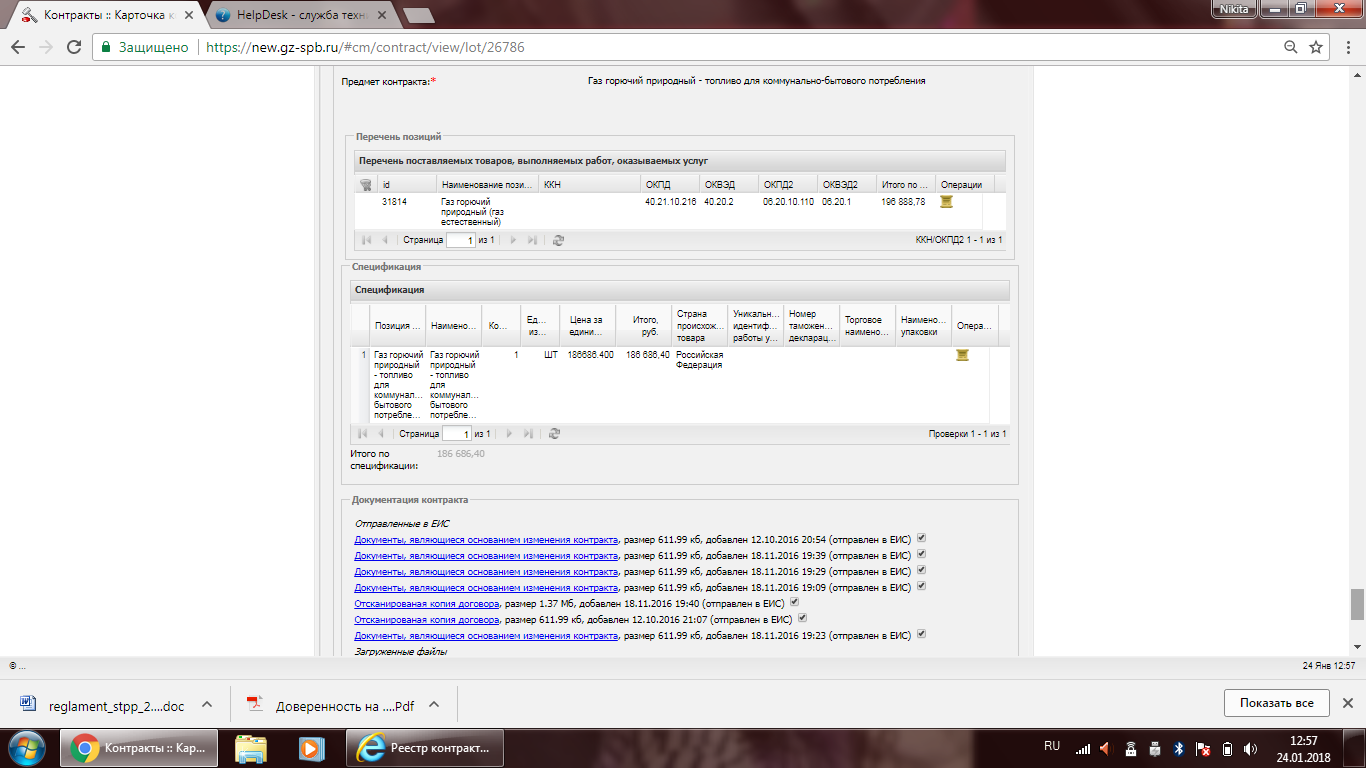1366x768 pixels.
Task: Toggle checkbox for document added 18.11.2016 19:39
Action: click(921, 554)
